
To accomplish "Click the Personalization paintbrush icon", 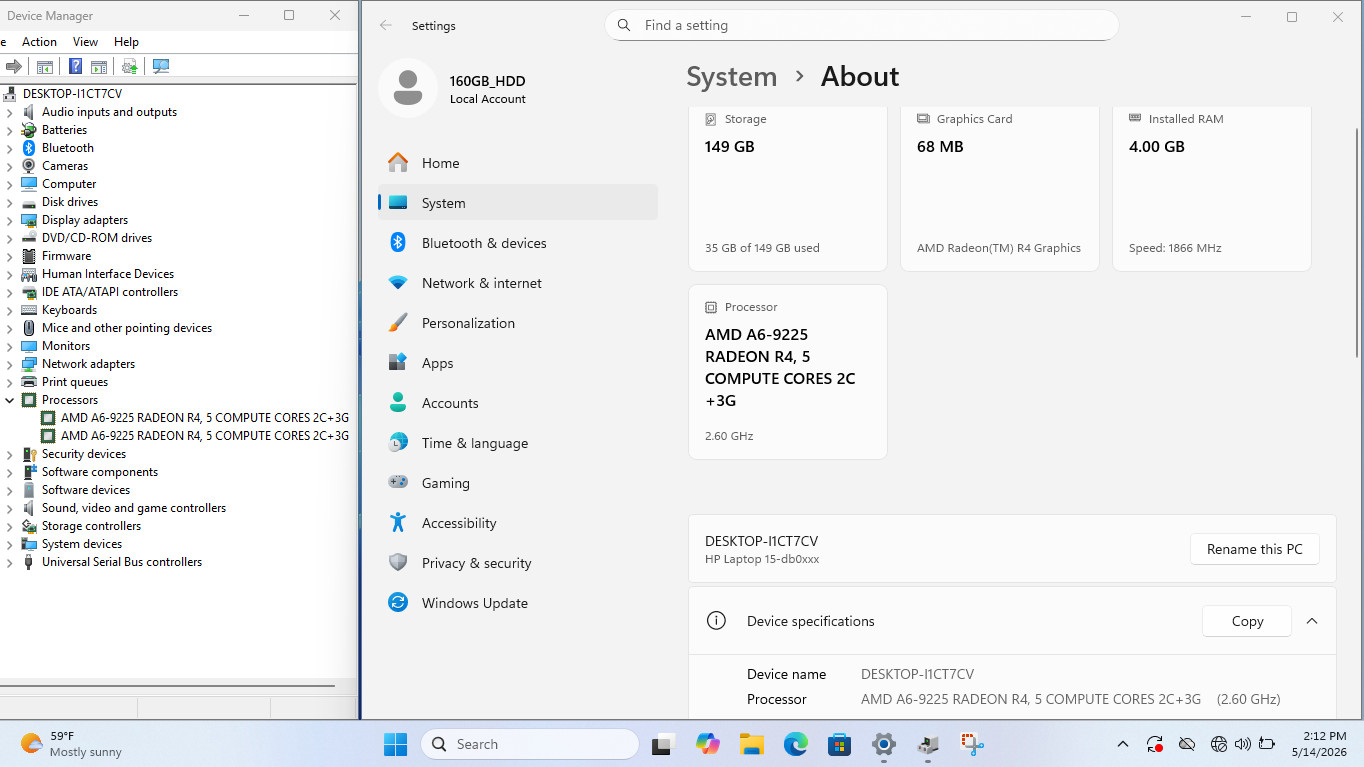I will [398, 323].
